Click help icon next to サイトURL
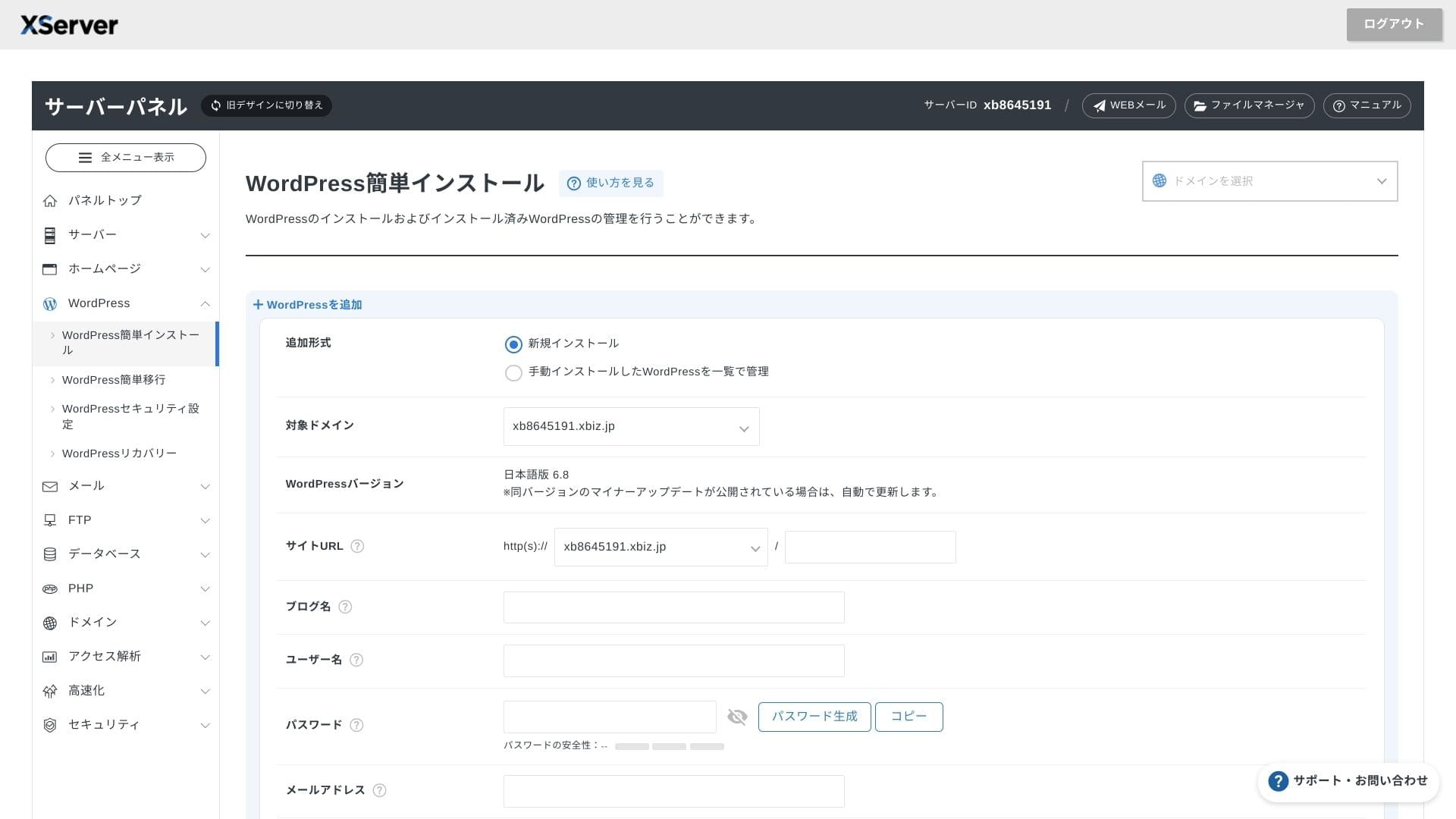The height and width of the screenshot is (819, 1456). pos(357,546)
